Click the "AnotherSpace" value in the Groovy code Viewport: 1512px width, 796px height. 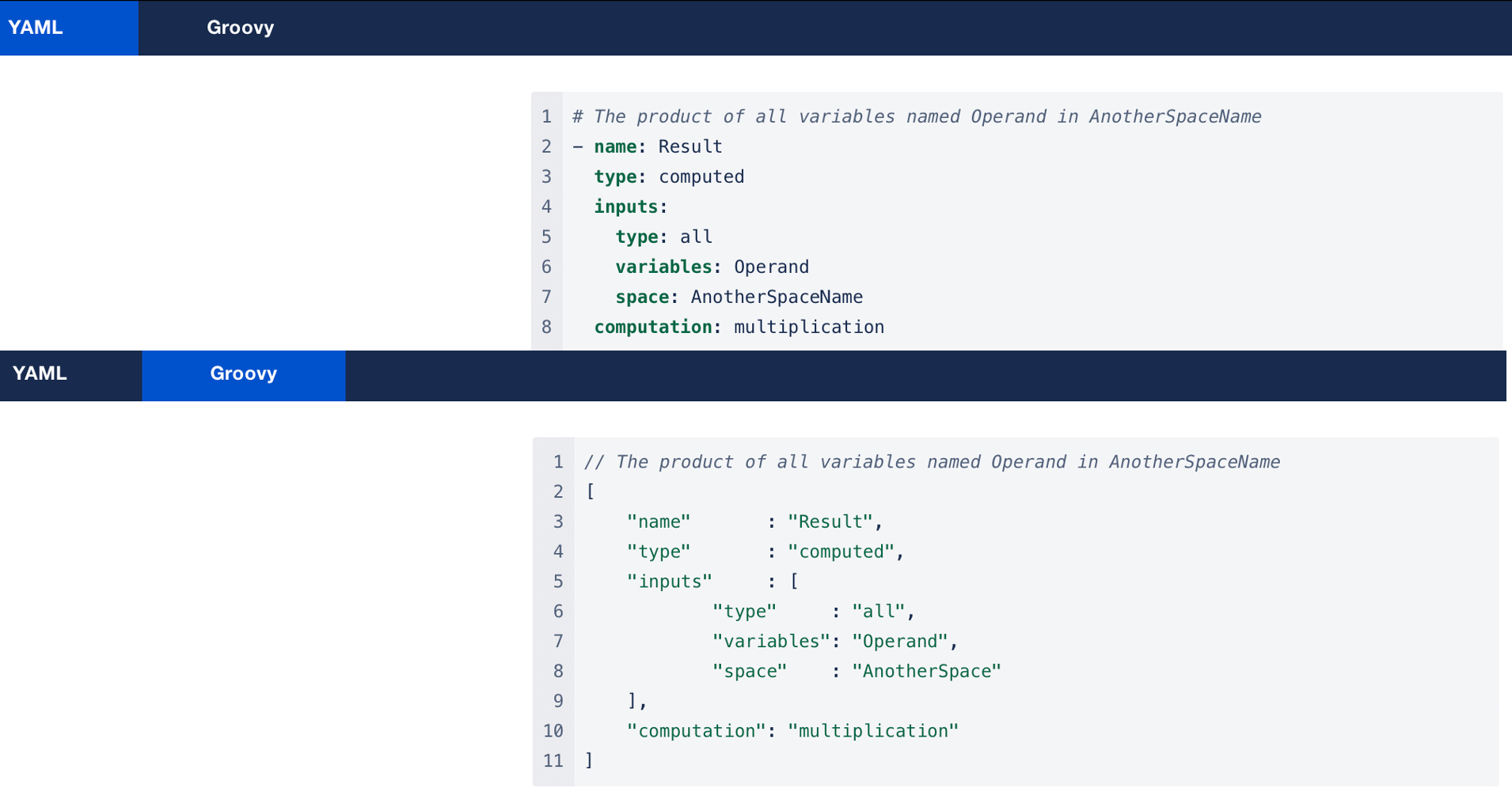click(x=926, y=671)
